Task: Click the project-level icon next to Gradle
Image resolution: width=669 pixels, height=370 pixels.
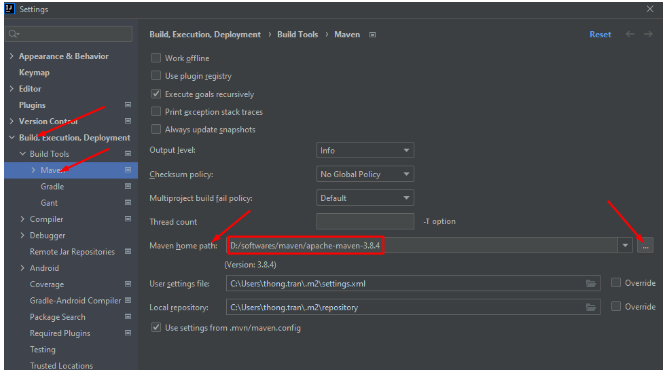Action: pyautogui.click(x=128, y=186)
